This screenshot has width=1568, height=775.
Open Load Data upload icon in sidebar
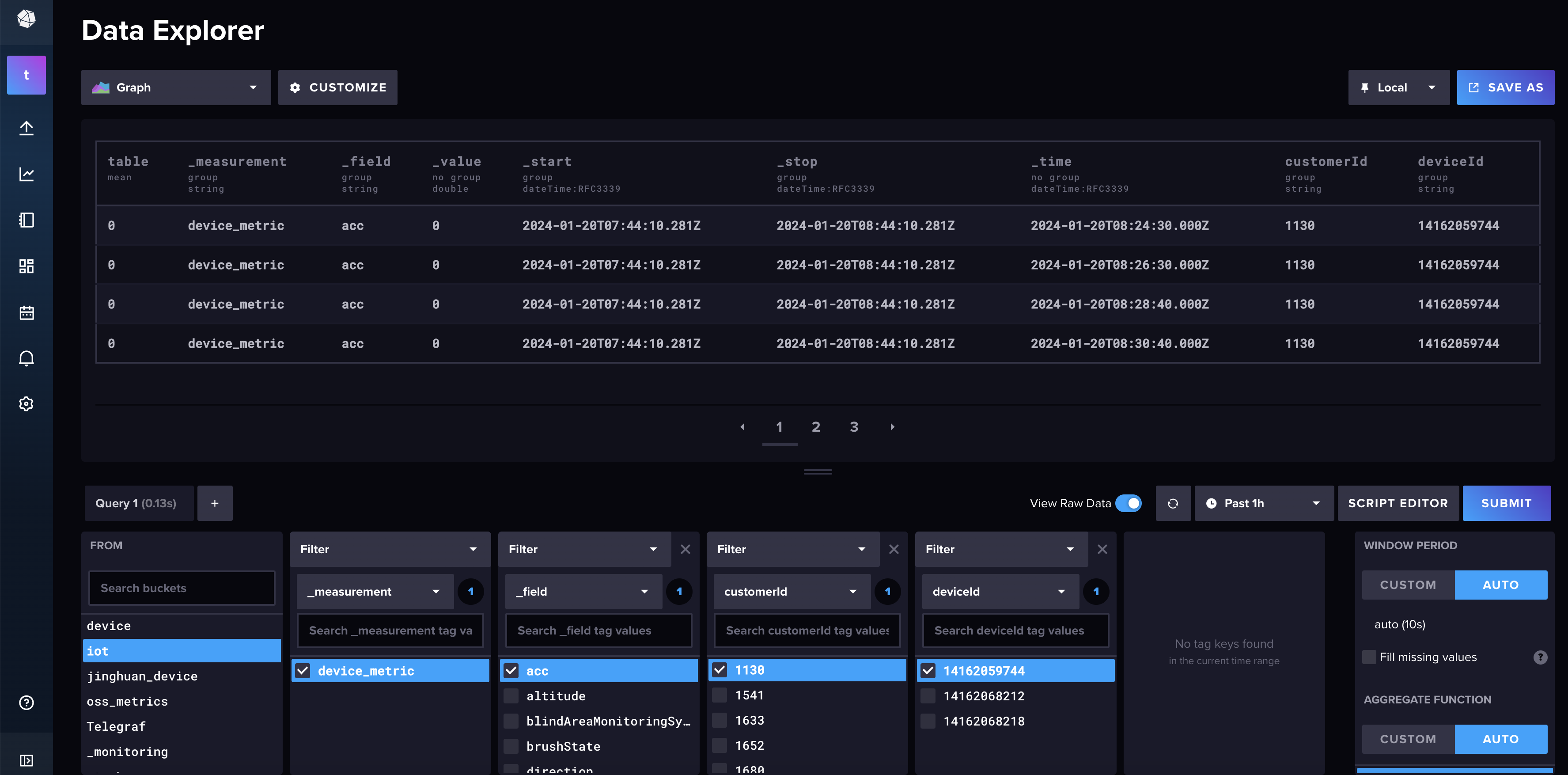tap(26, 128)
